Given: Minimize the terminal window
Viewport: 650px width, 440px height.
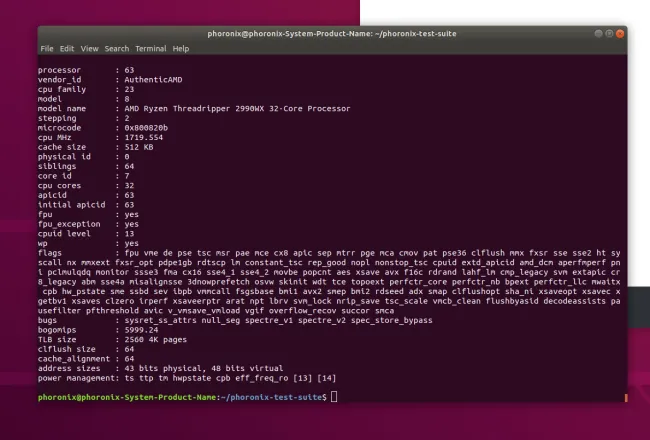Looking at the screenshot, I should pyautogui.click(x=598, y=34).
